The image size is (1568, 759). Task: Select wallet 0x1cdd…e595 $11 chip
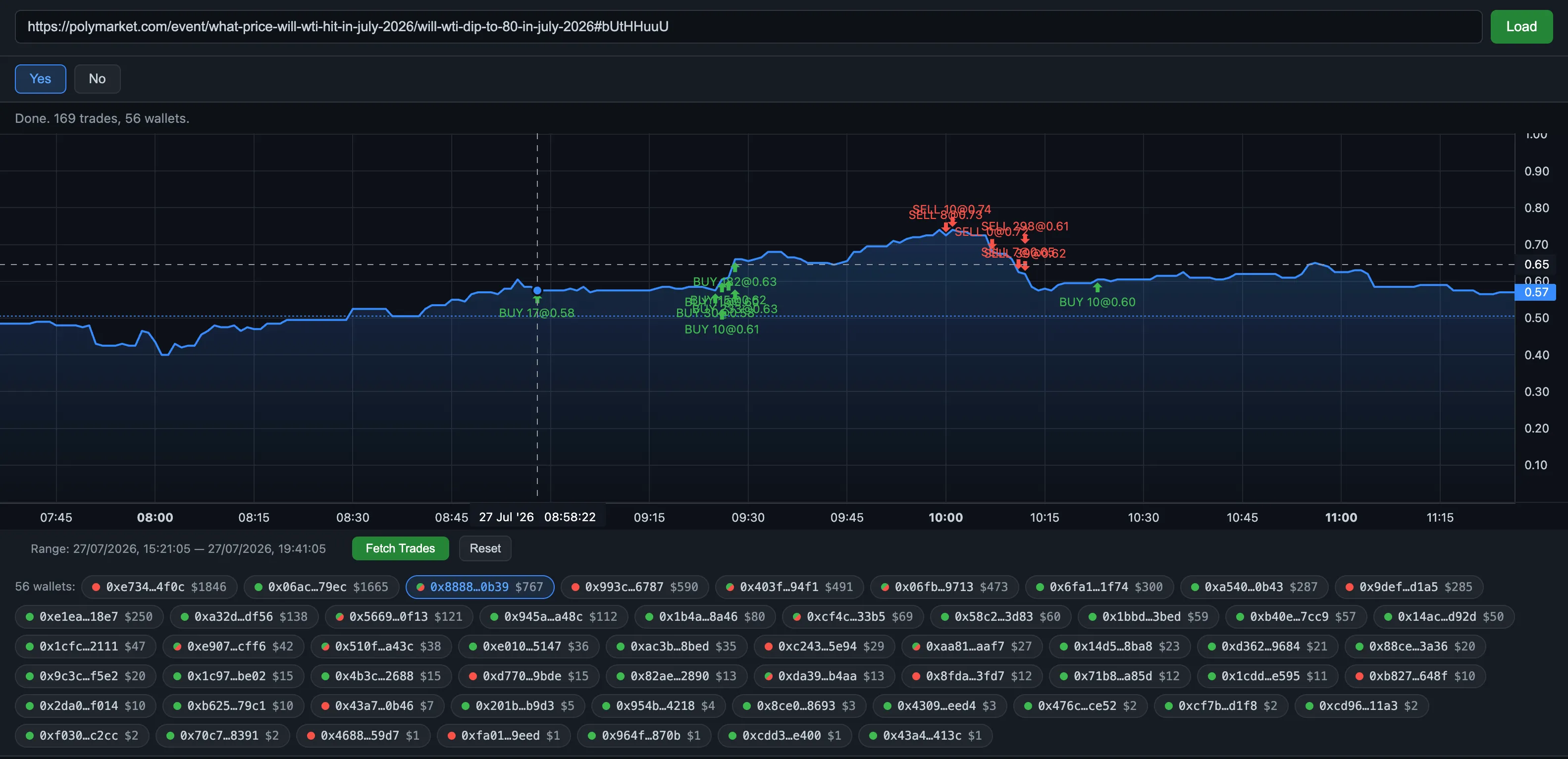pos(1267,676)
